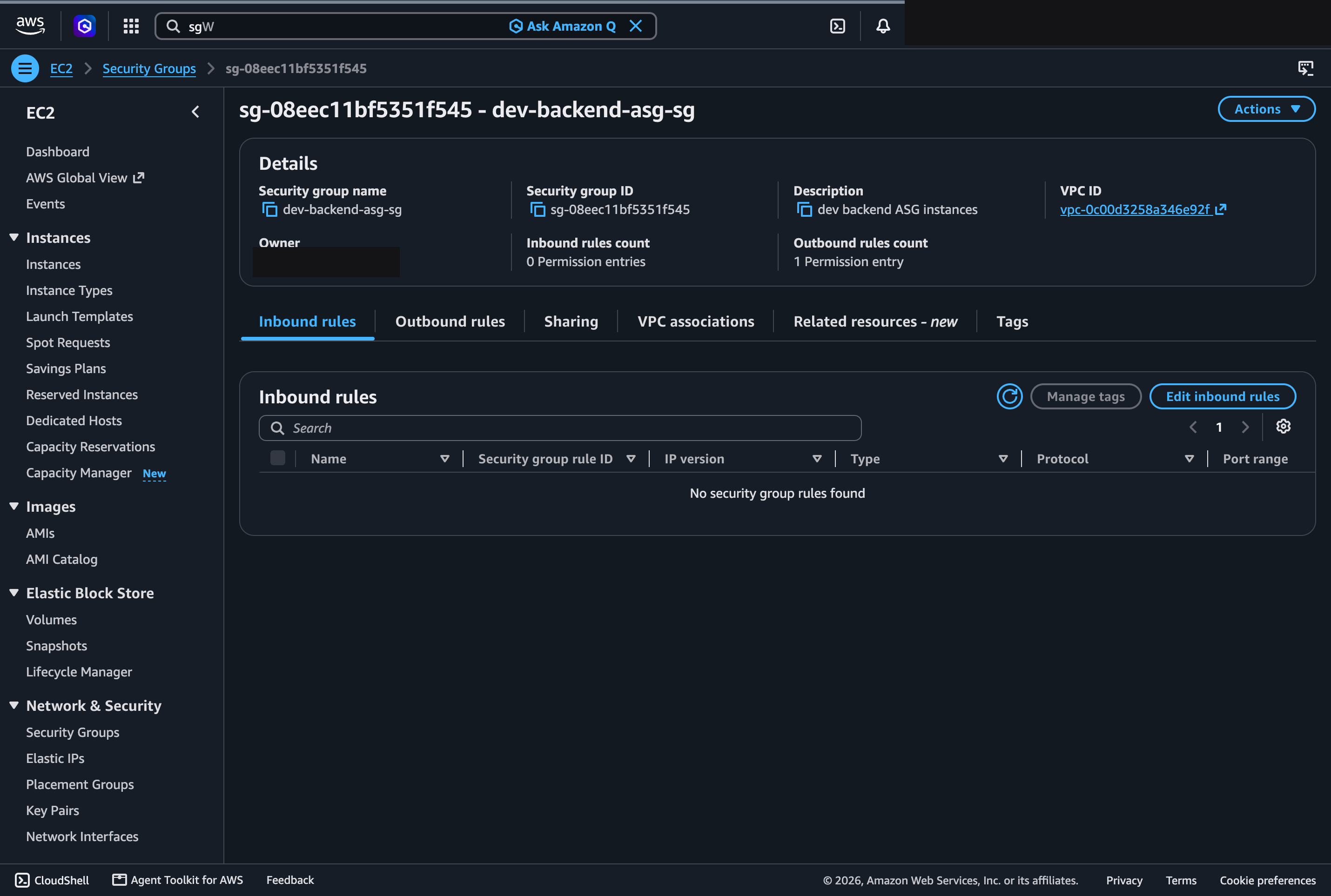Image resolution: width=1331 pixels, height=896 pixels.
Task: Collapse the Elastic Block Store section
Action: point(14,593)
